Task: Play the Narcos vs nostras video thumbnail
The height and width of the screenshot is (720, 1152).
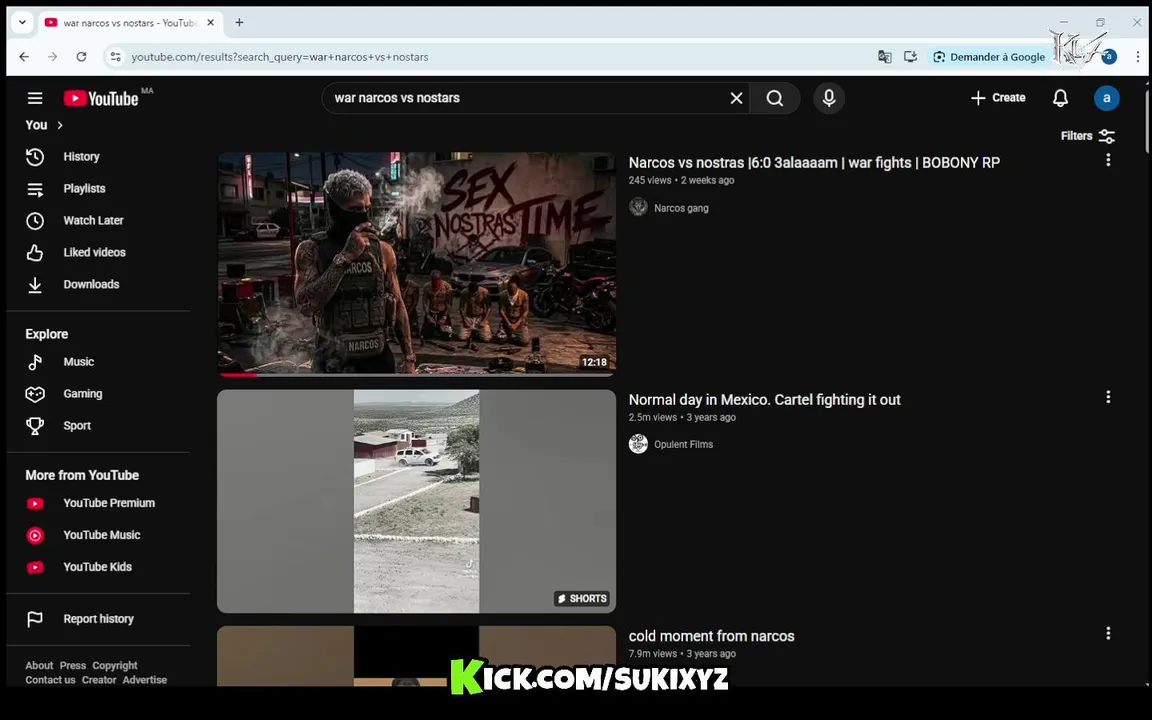Action: tap(417, 264)
